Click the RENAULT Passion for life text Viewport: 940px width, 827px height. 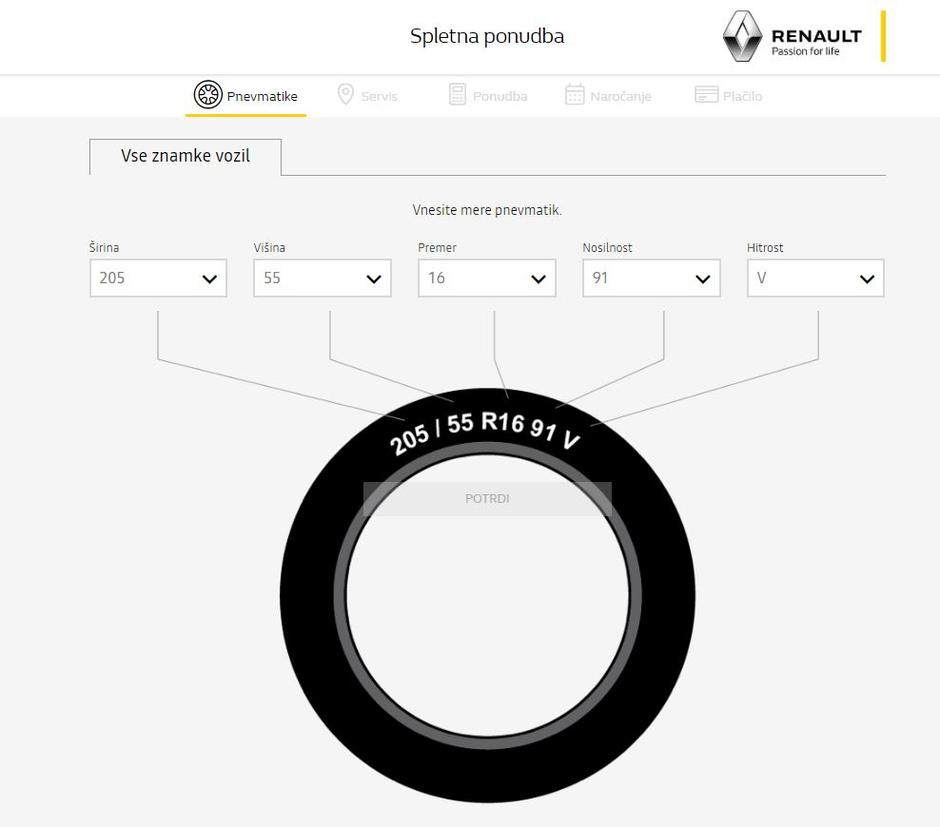[817, 42]
